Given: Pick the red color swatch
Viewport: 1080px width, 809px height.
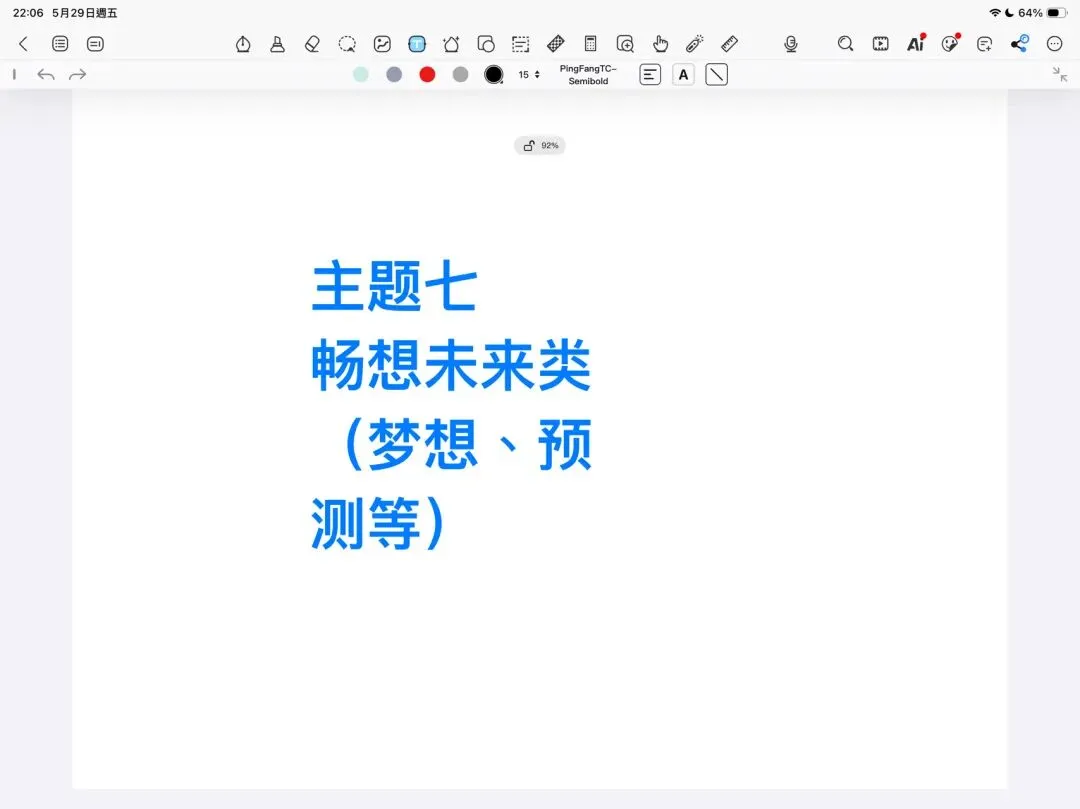Looking at the screenshot, I should coord(427,74).
